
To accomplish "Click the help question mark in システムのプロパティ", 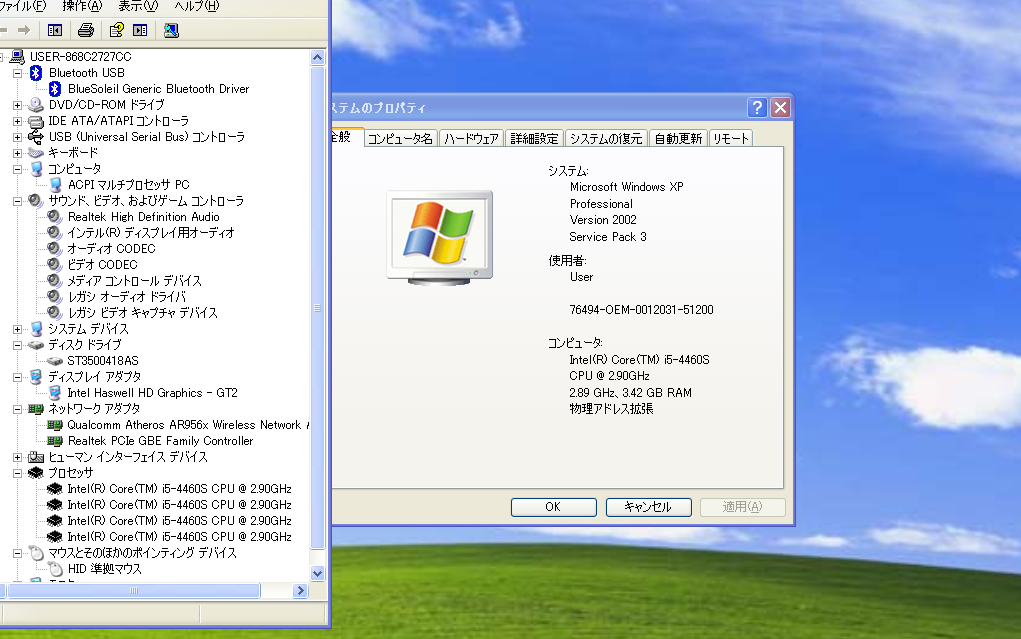I will [x=757, y=107].
